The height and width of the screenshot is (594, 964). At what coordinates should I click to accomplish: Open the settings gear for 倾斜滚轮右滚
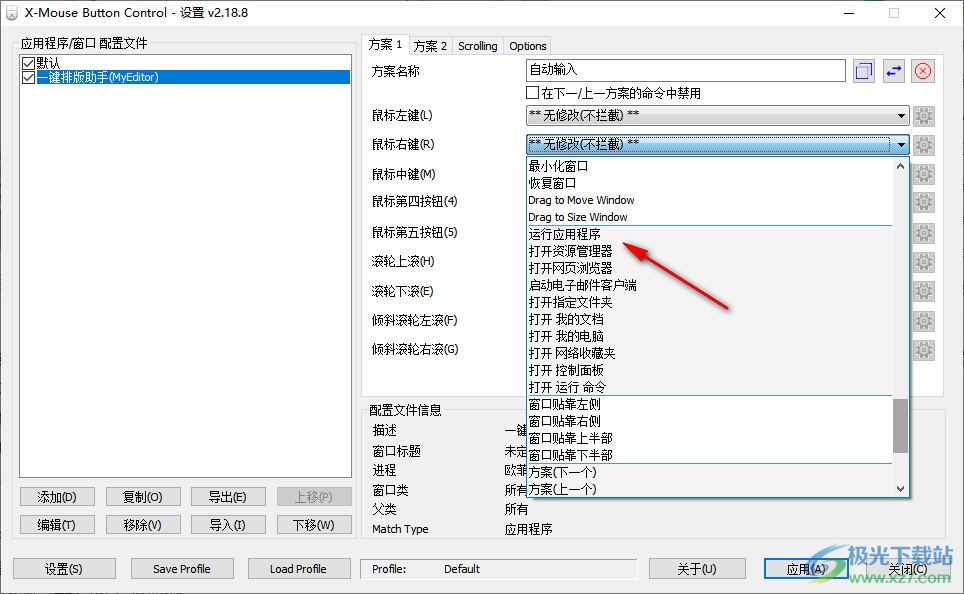pos(923,350)
